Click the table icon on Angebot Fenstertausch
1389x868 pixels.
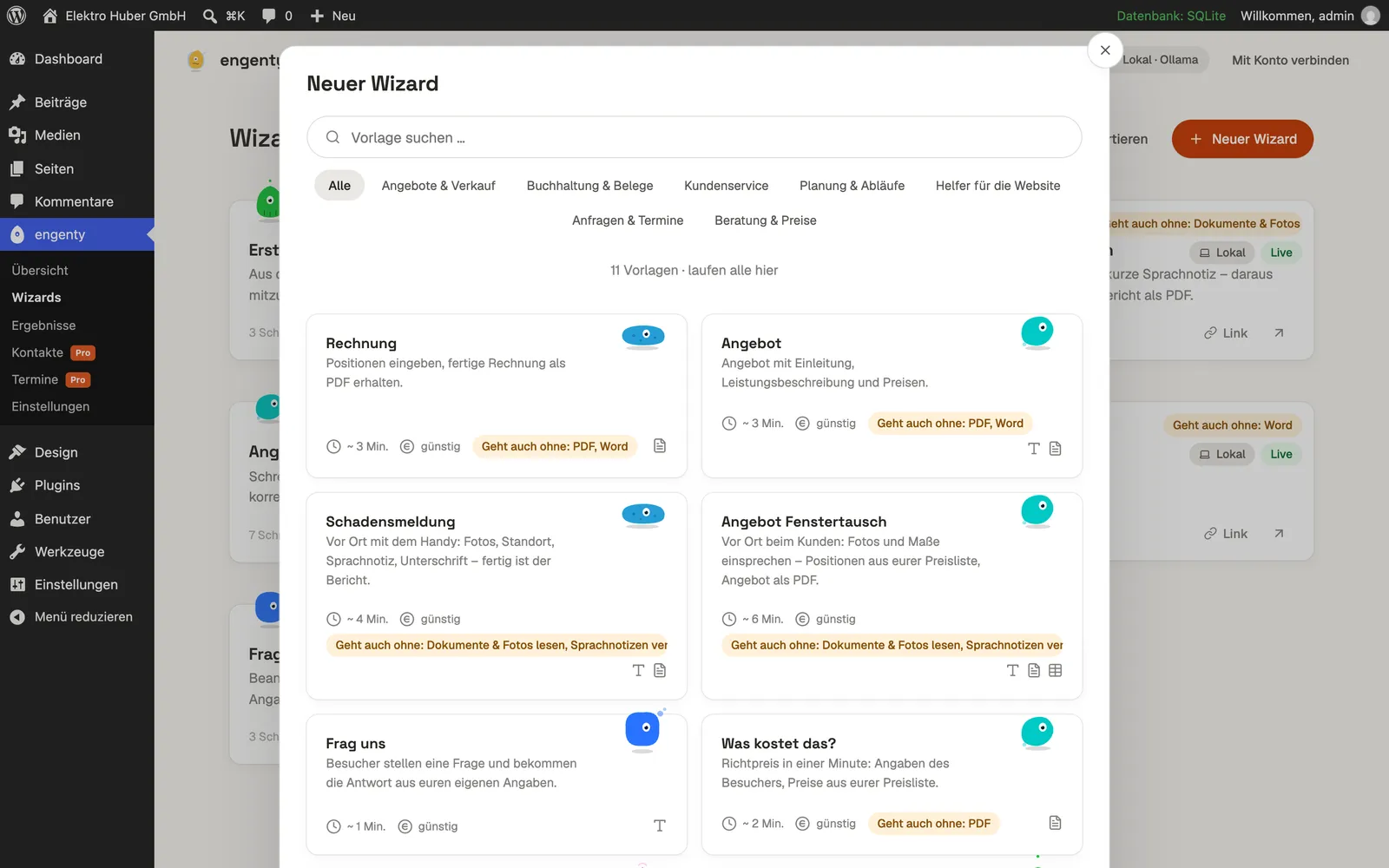[1056, 670]
